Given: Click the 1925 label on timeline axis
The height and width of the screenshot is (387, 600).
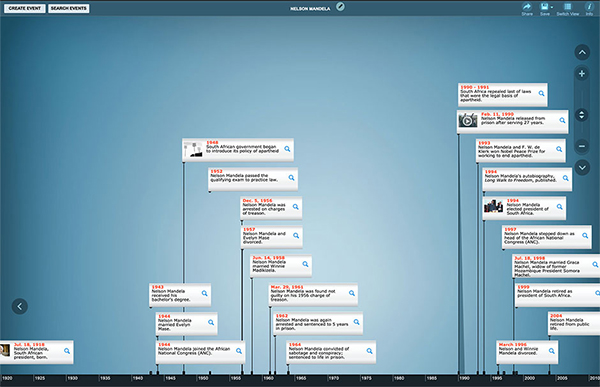Looking at the screenshot, I should [x=39, y=378].
